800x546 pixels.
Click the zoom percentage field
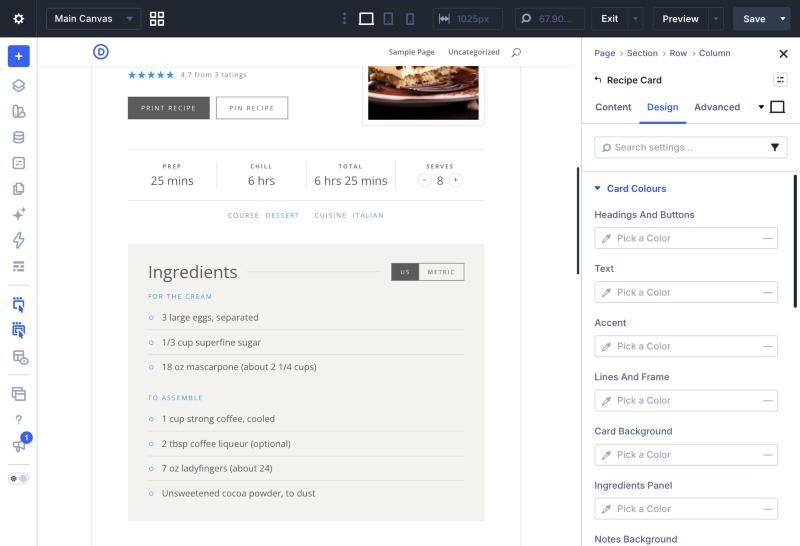[x=549, y=19]
